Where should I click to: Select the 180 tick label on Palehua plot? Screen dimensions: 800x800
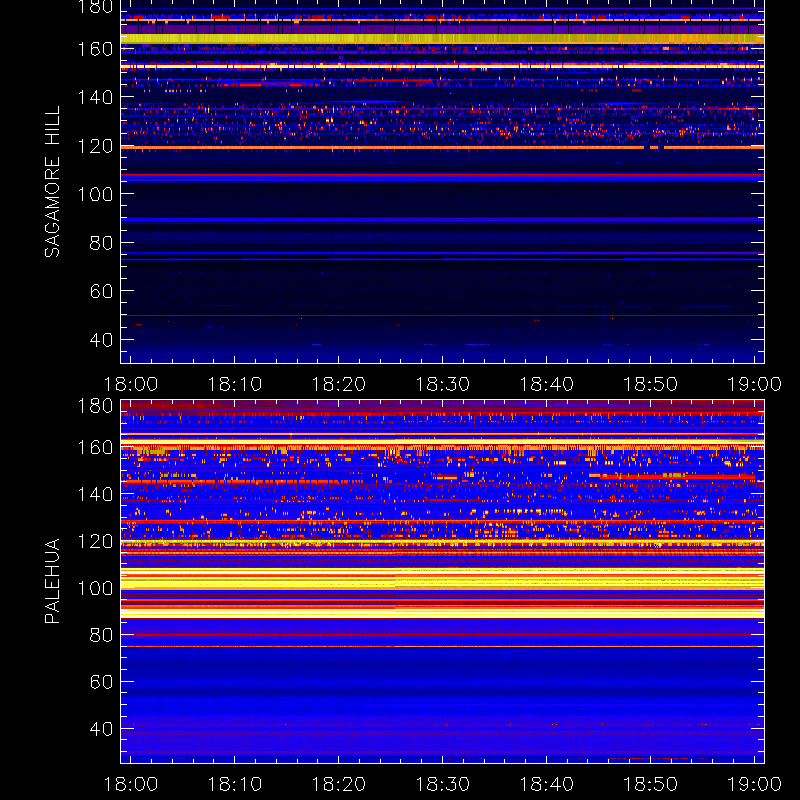pos(95,406)
